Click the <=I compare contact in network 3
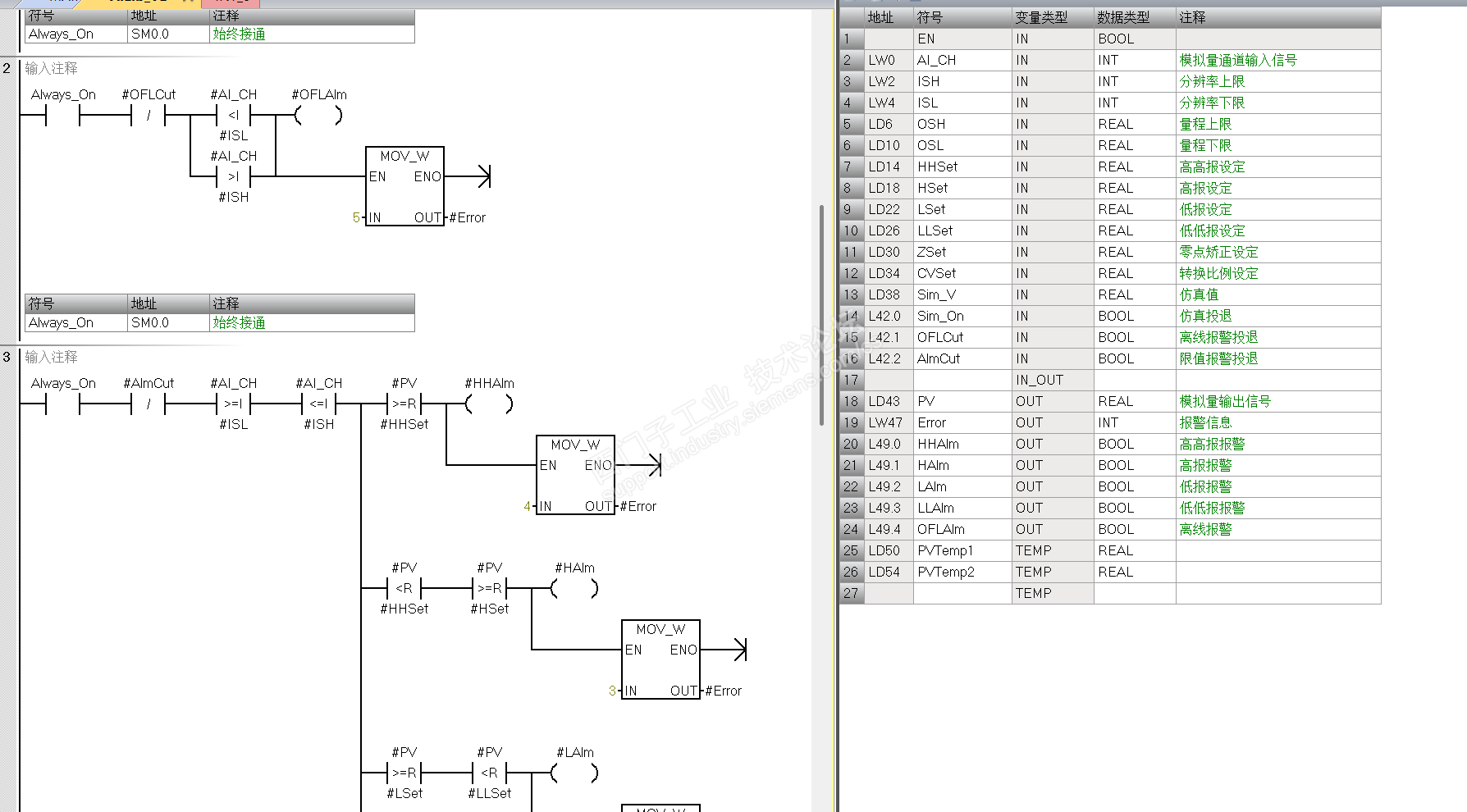This screenshot has width=1467, height=812. (x=319, y=404)
